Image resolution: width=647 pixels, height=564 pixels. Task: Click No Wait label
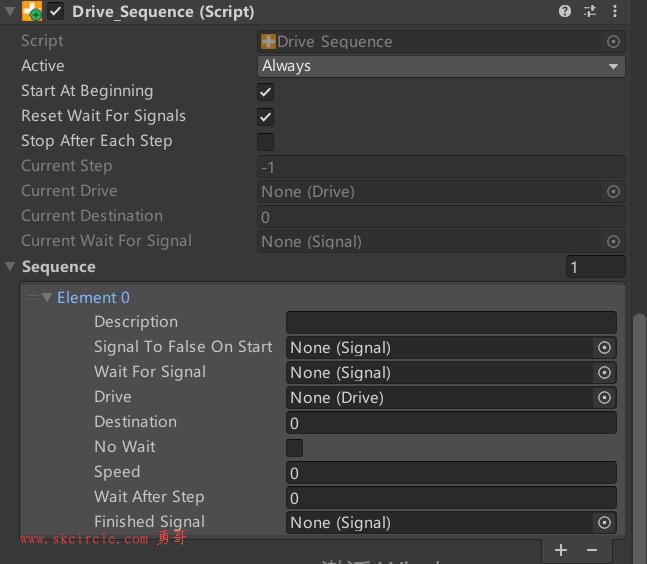pyautogui.click(x=125, y=446)
